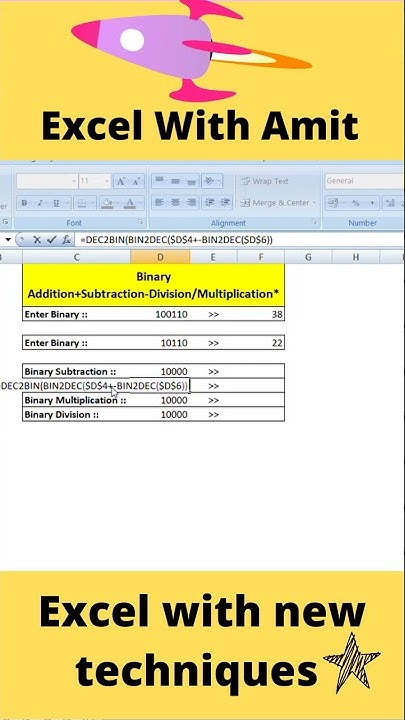Toggle Italic formatting in Font group
Viewport: 405px width, 720px height.
tap(40, 203)
